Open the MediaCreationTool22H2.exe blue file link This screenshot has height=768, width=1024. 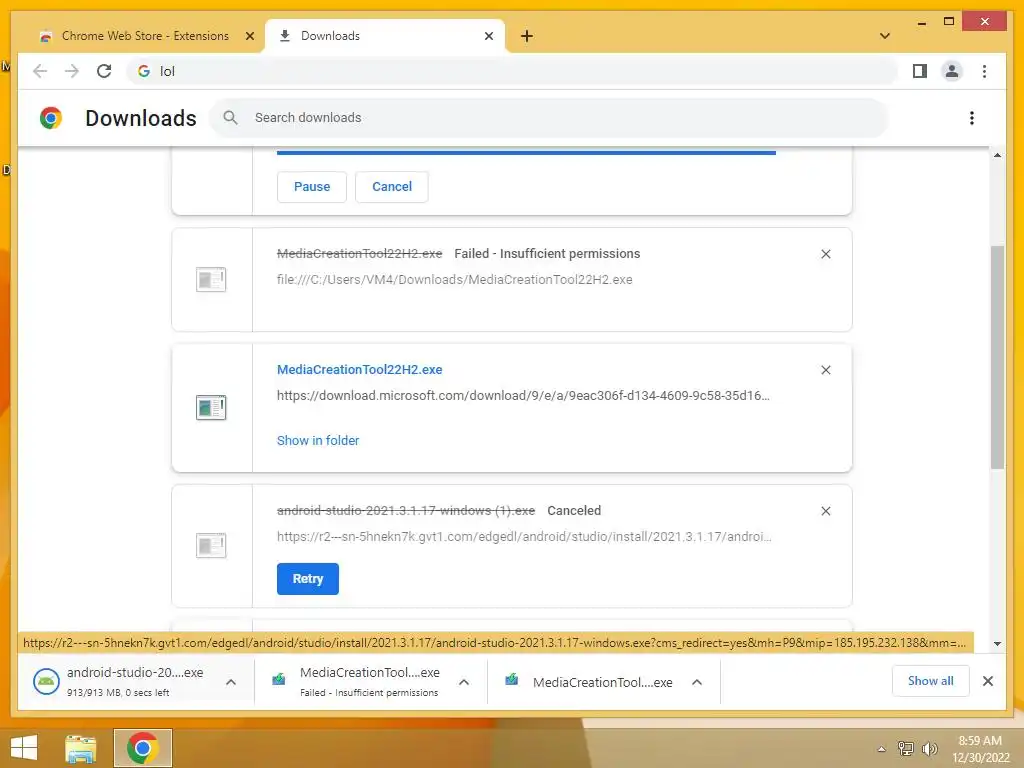[x=360, y=370]
